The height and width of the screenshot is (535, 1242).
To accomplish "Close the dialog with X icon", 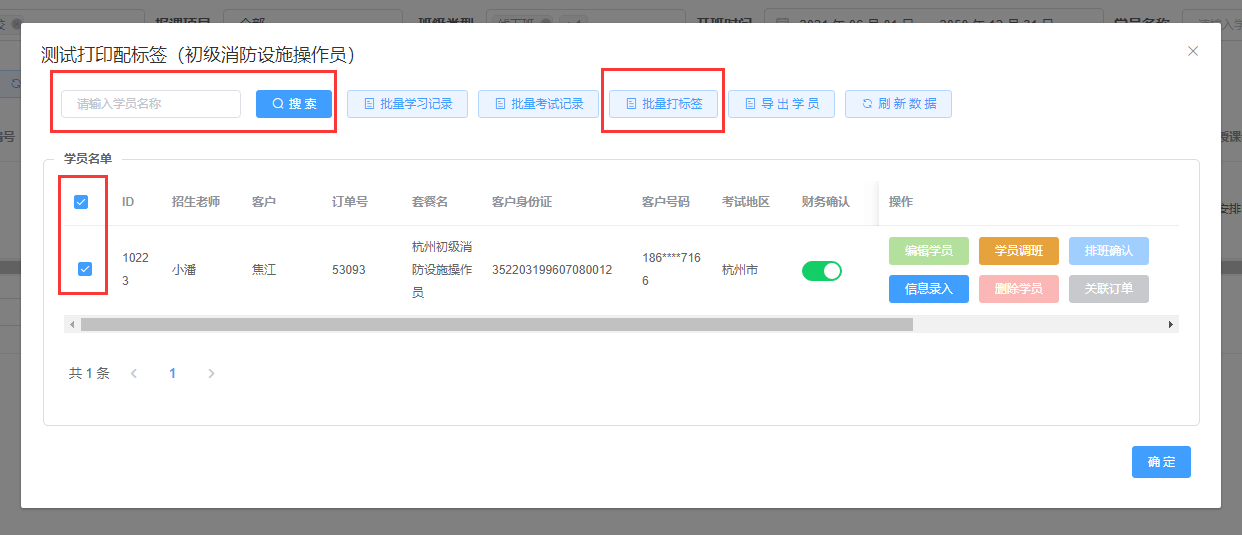I will (x=1193, y=51).
